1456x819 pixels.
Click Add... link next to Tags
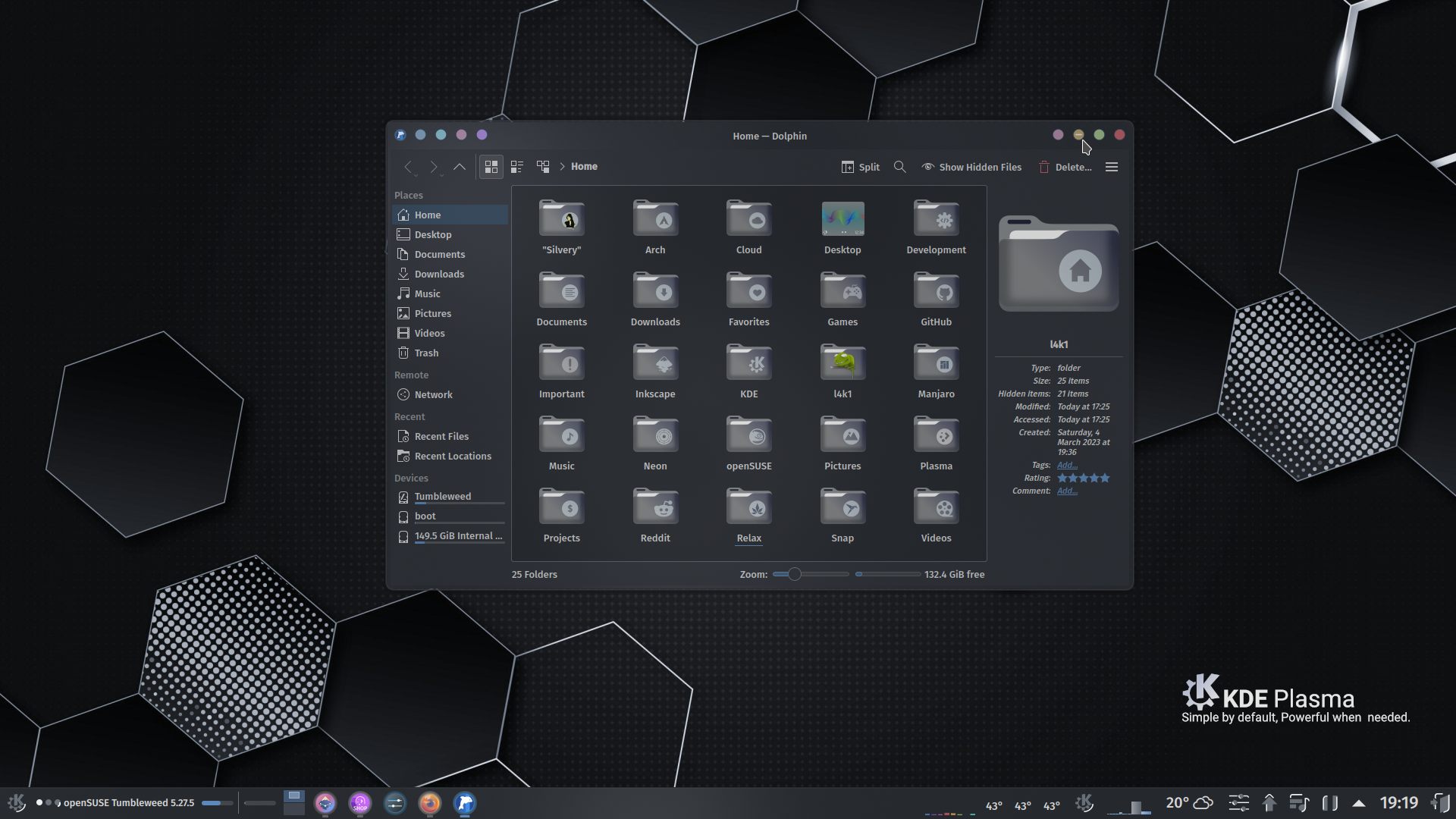click(x=1067, y=465)
